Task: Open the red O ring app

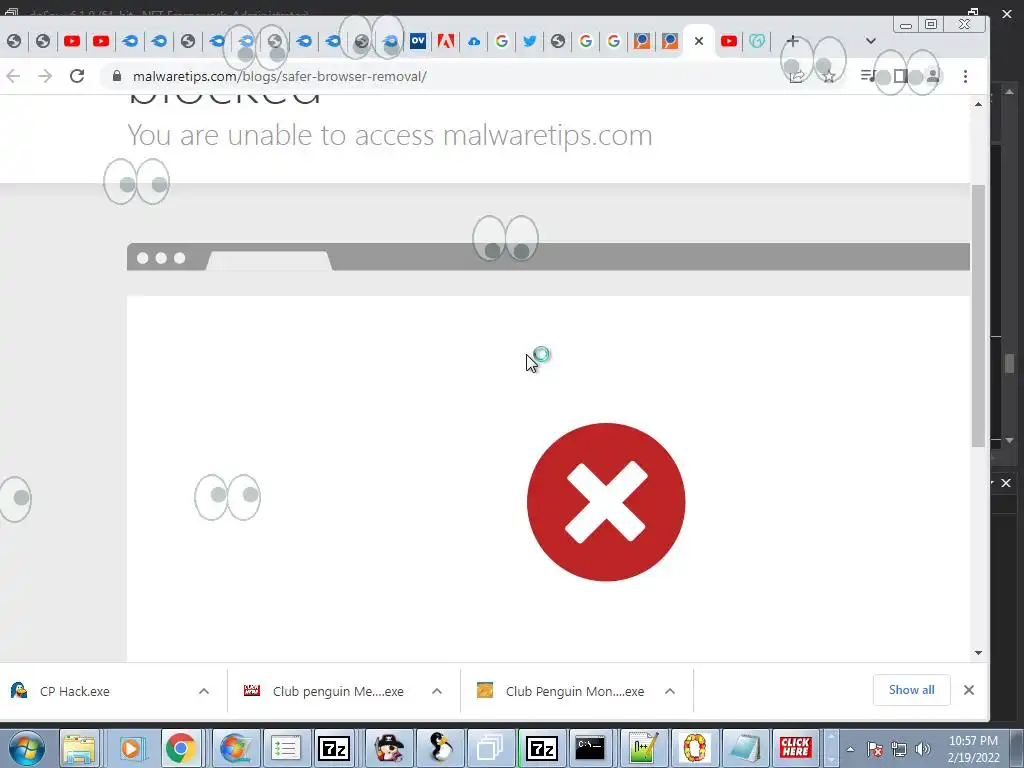Action: pyautogui.click(x=695, y=748)
